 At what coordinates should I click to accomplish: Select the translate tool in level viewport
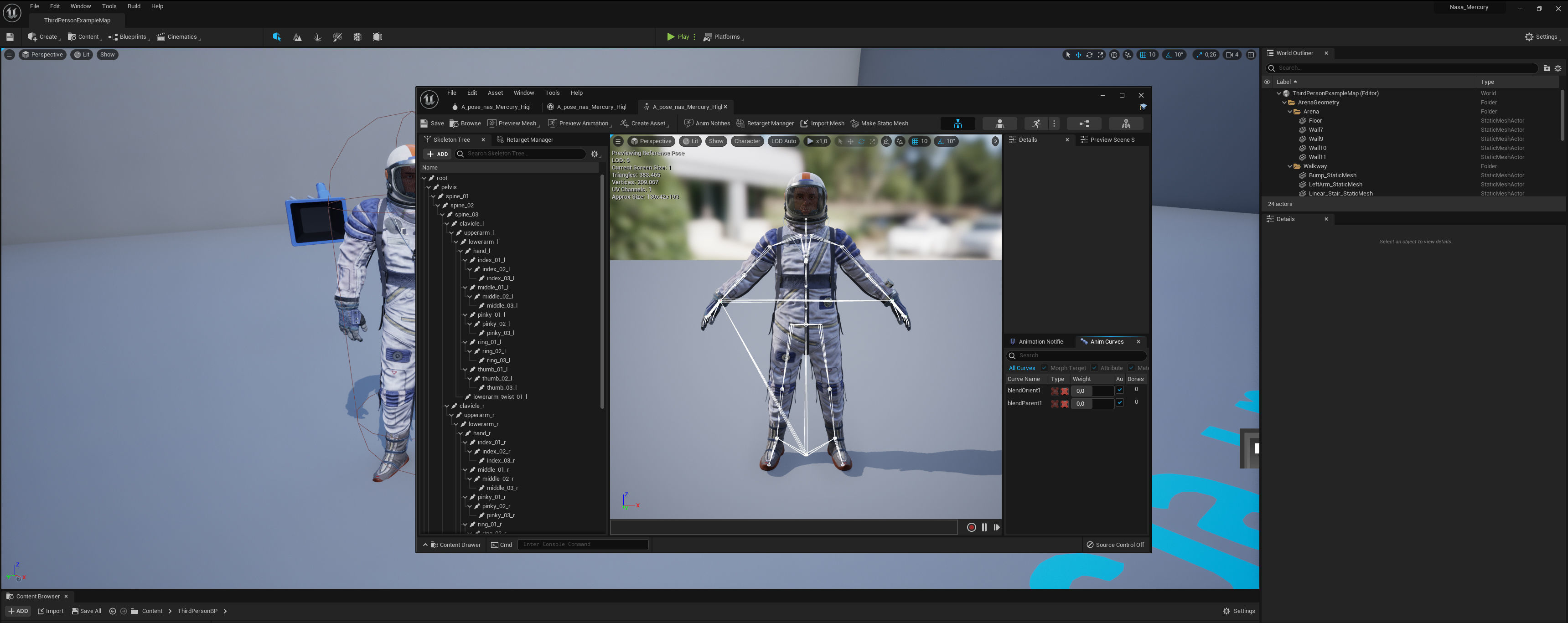click(1078, 55)
